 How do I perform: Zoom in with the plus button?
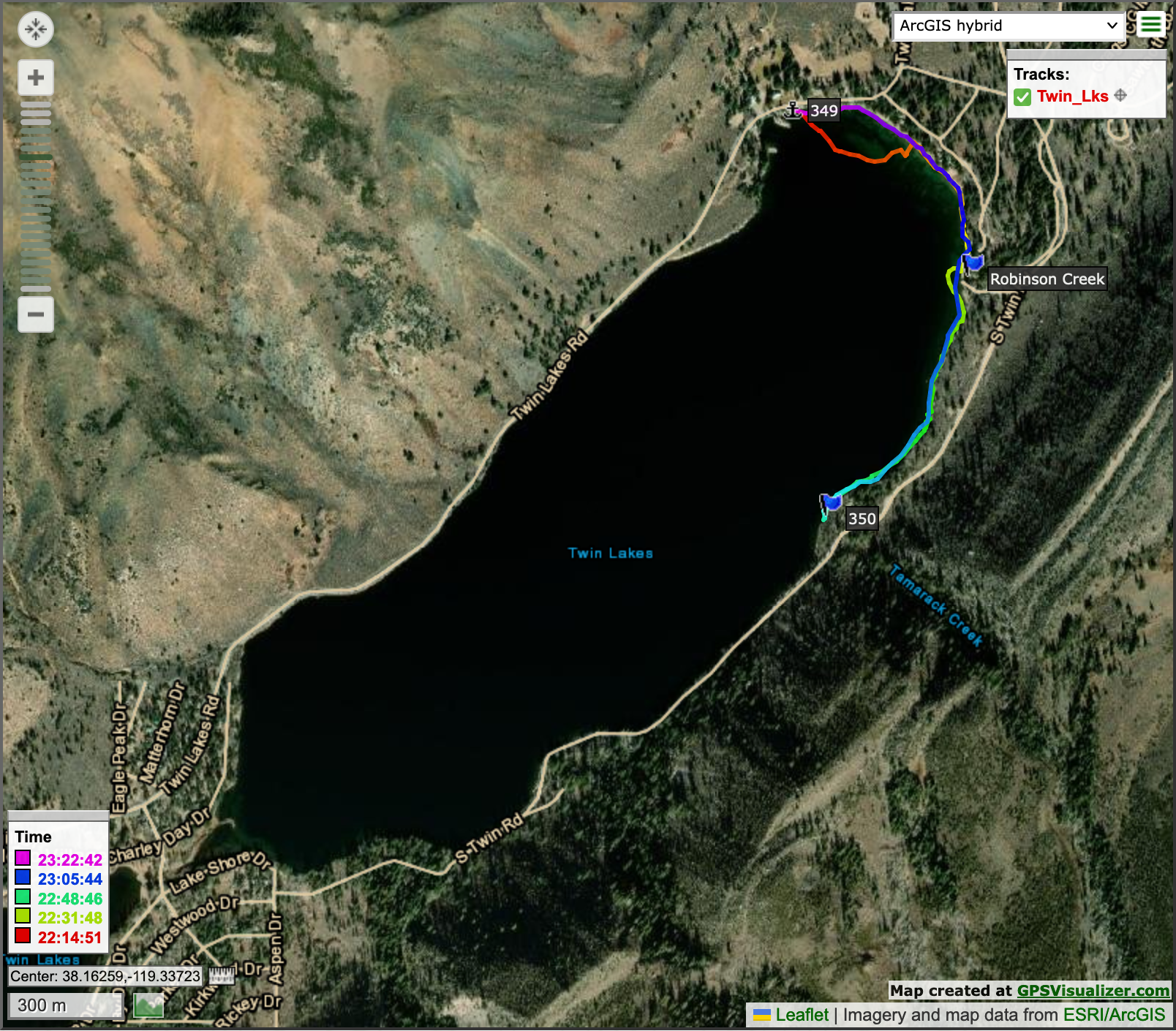tap(35, 78)
